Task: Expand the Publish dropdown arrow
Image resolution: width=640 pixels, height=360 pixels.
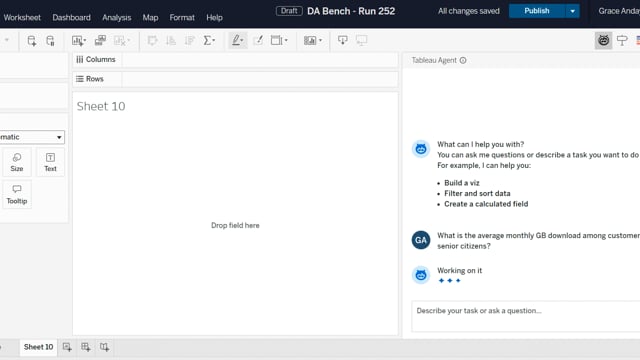Action: point(572,11)
